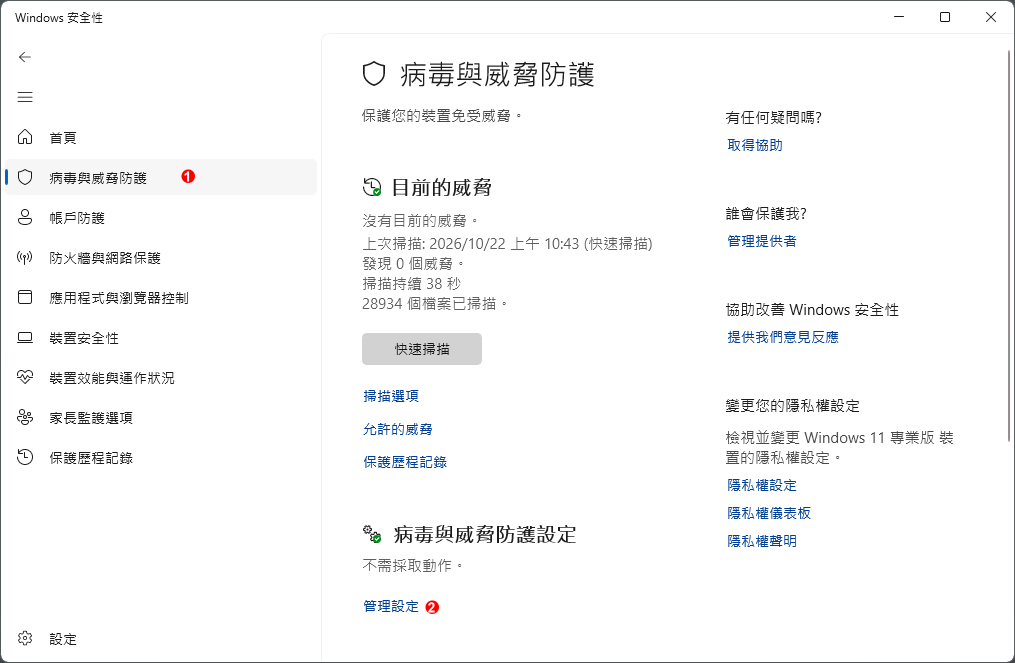Open the 隱私權儀表板 link
Viewport: 1015px width, 663px height.
point(769,513)
